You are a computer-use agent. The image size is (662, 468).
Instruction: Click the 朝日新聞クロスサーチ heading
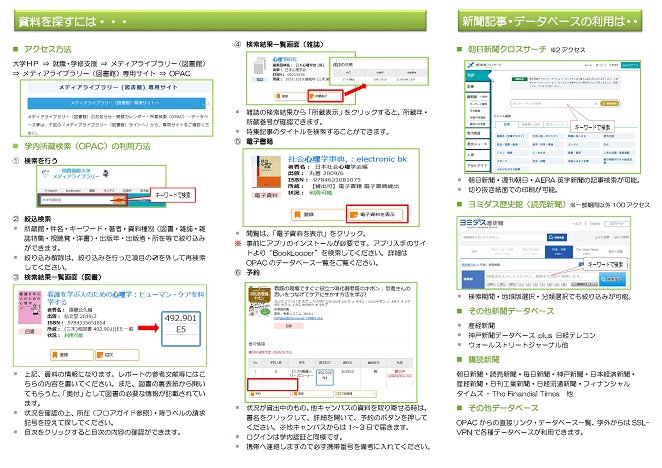[x=507, y=49]
